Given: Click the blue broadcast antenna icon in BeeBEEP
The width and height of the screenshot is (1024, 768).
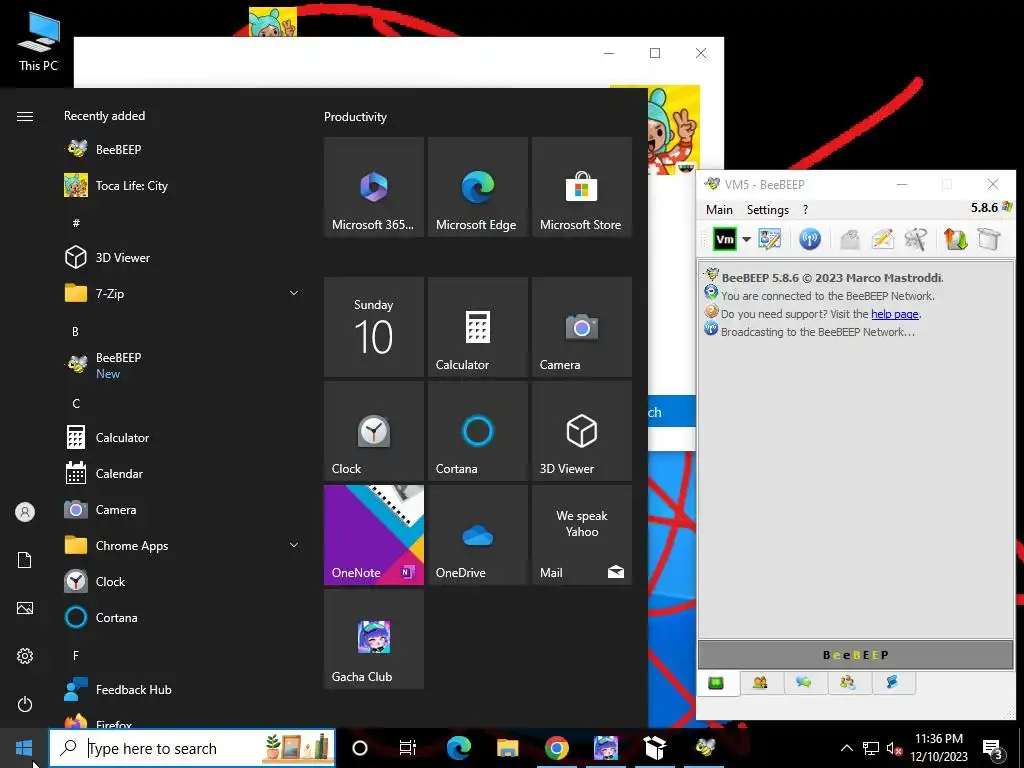Looking at the screenshot, I should (x=810, y=240).
